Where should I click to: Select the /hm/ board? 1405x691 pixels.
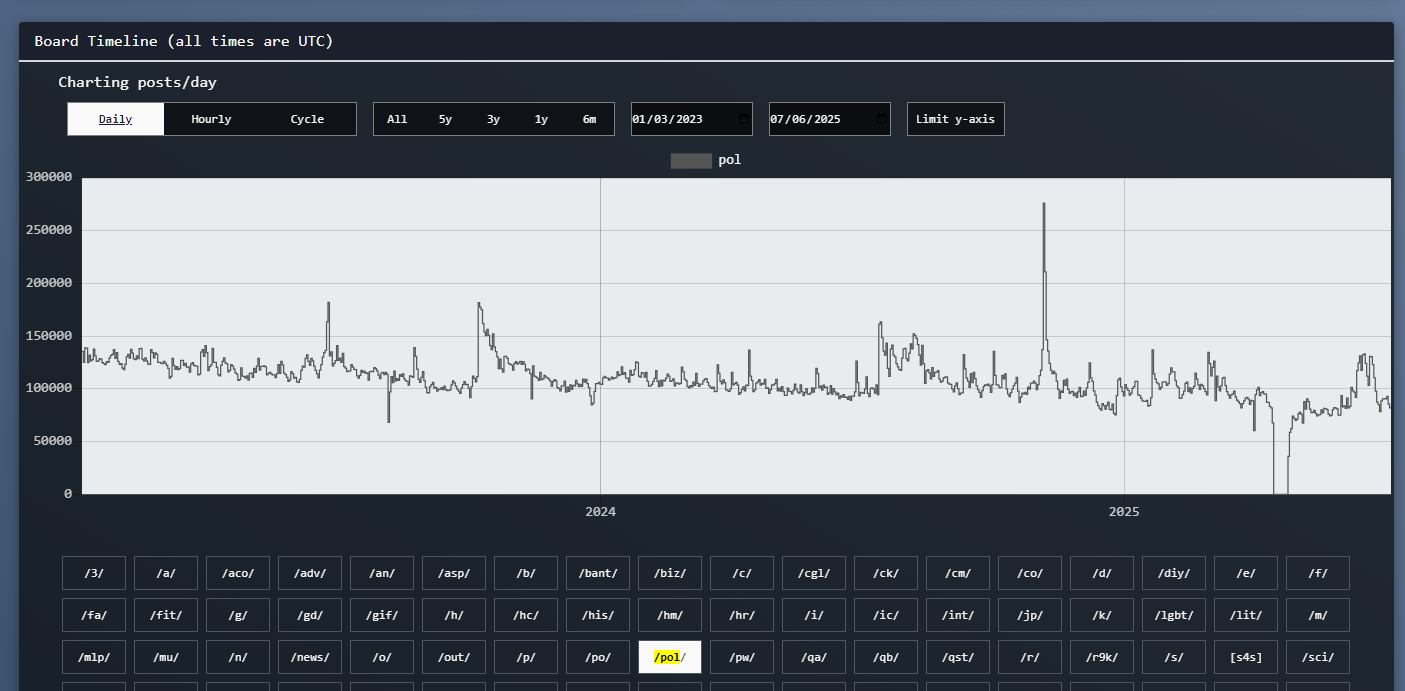coord(670,615)
